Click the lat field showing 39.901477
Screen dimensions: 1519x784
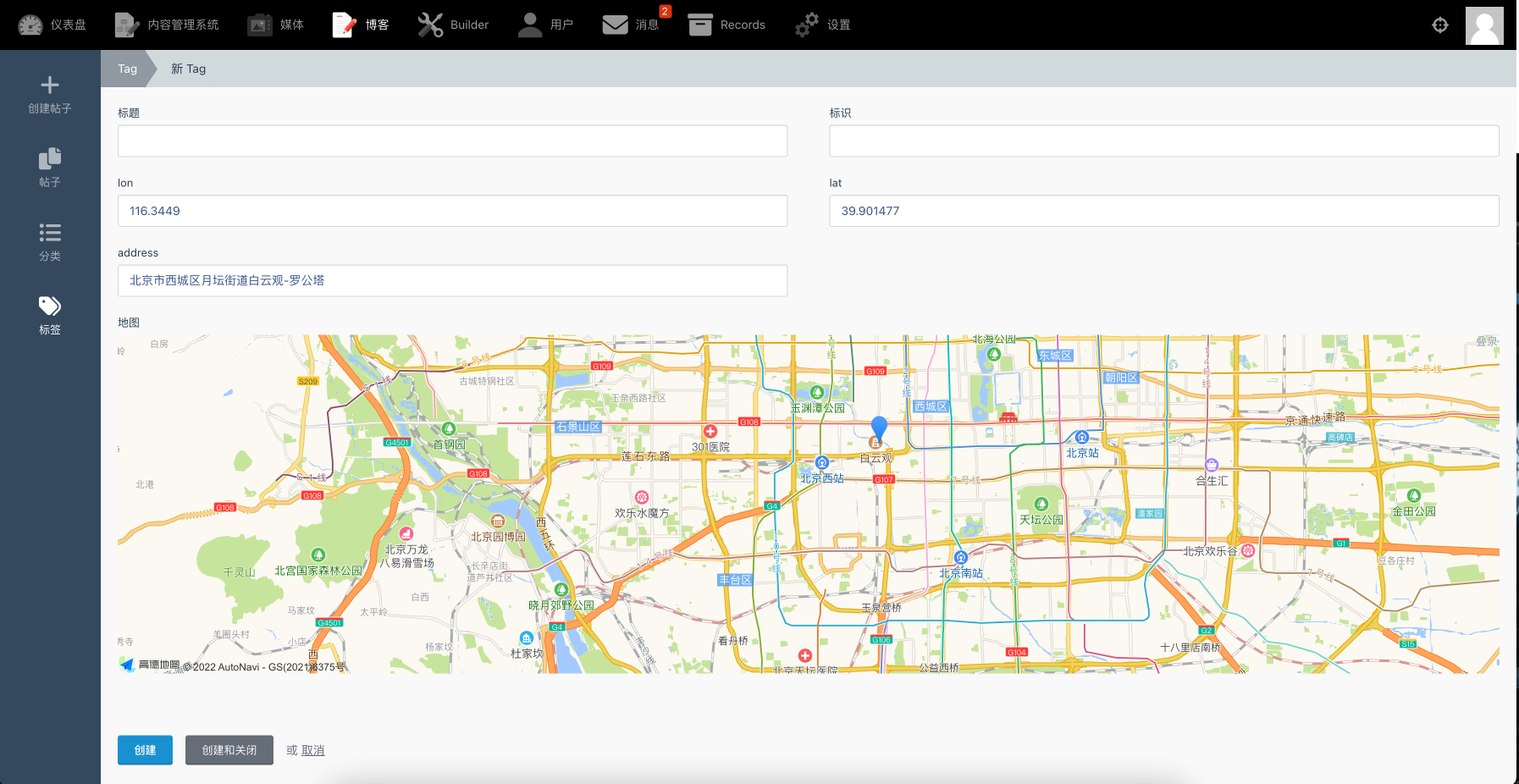point(1164,211)
